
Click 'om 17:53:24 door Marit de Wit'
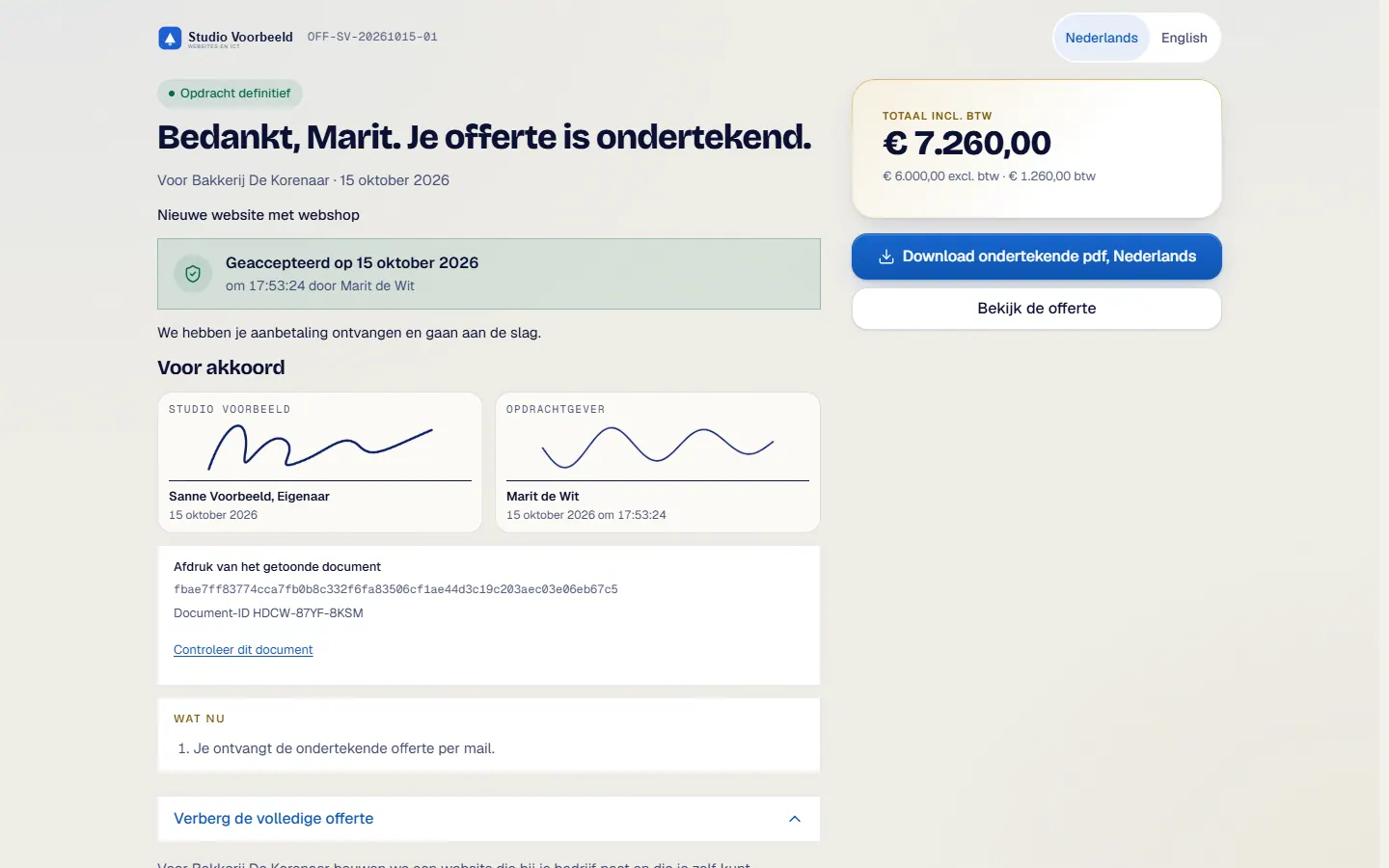point(320,286)
